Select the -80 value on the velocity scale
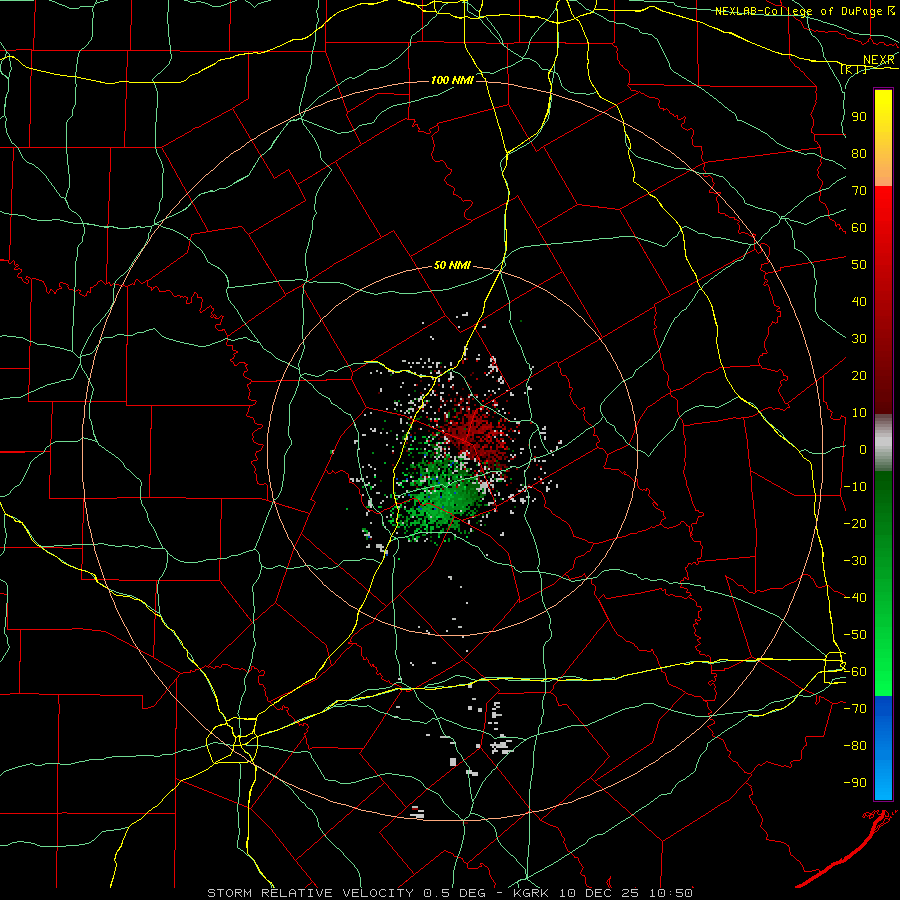 click(855, 746)
